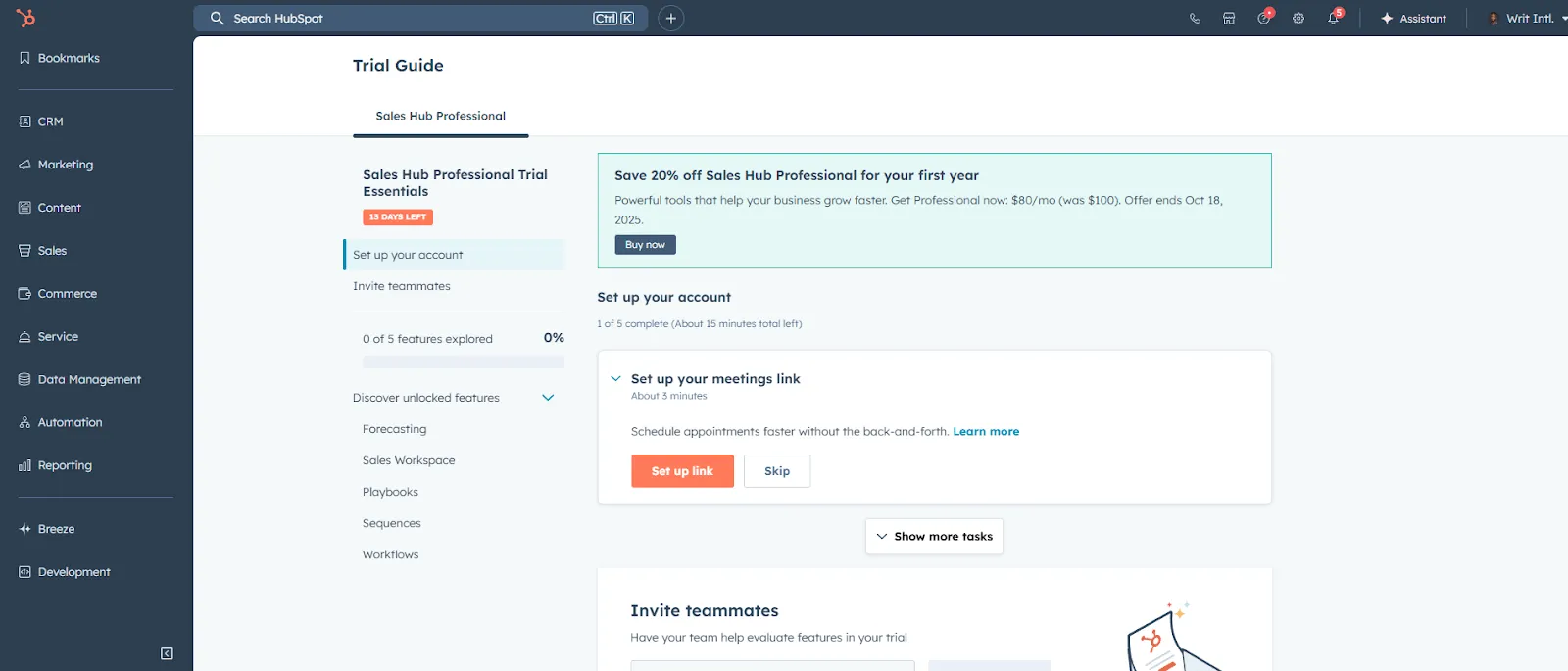
Task: Click the Set up link button
Action: point(682,471)
